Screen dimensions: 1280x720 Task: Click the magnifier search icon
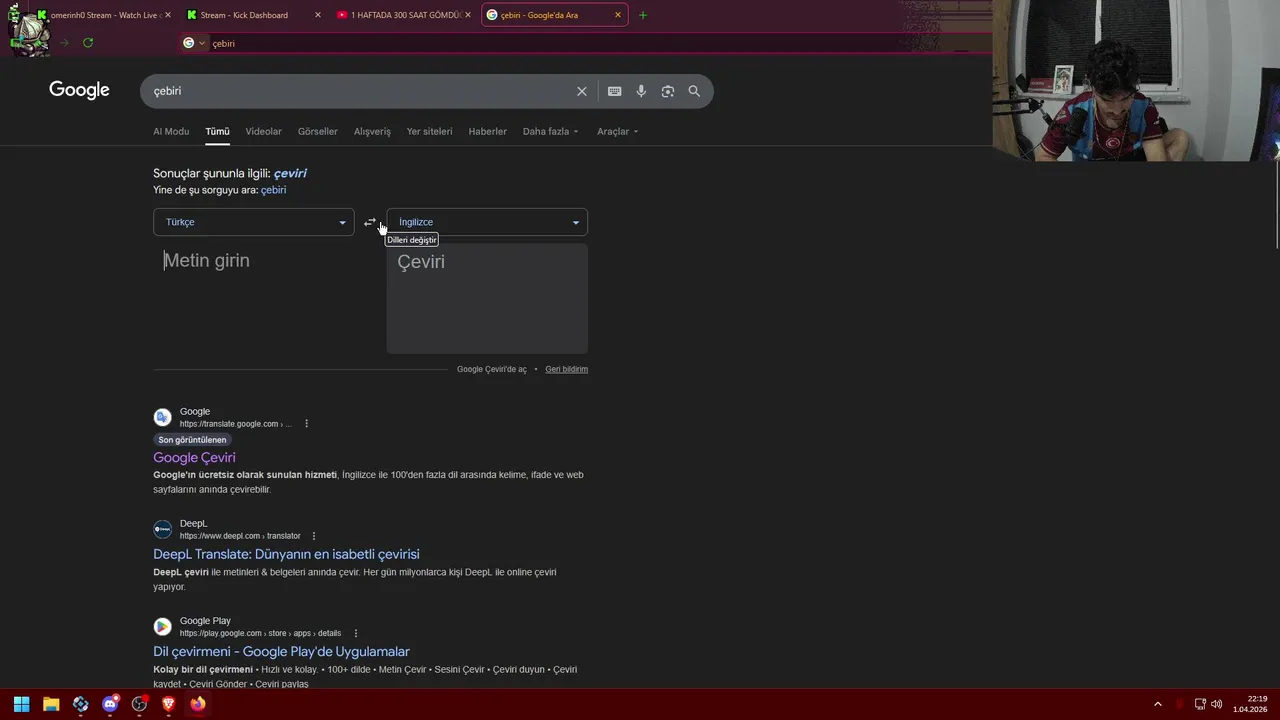694,91
